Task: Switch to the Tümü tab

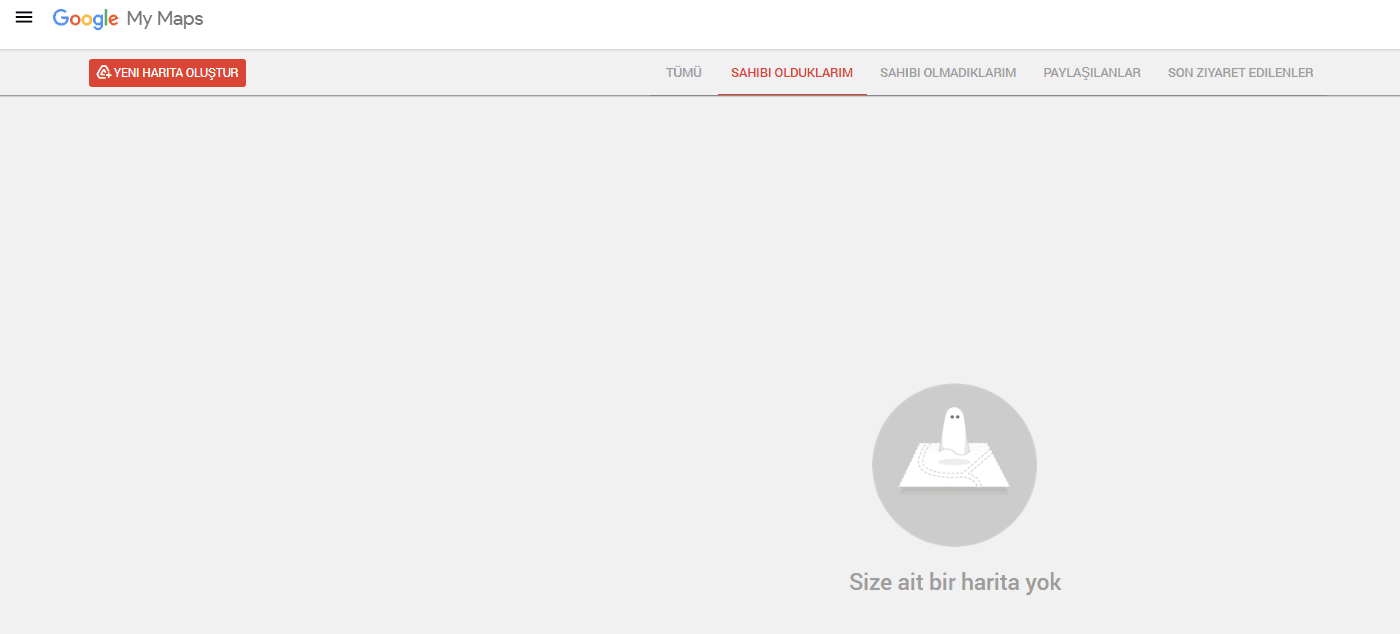Action: point(684,73)
